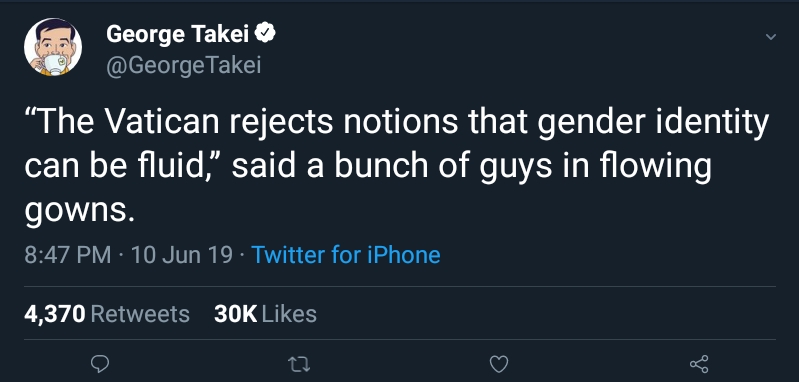Expand the tweet options chevron
This screenshot has width=799, height=382.
[x=771, y=37]
